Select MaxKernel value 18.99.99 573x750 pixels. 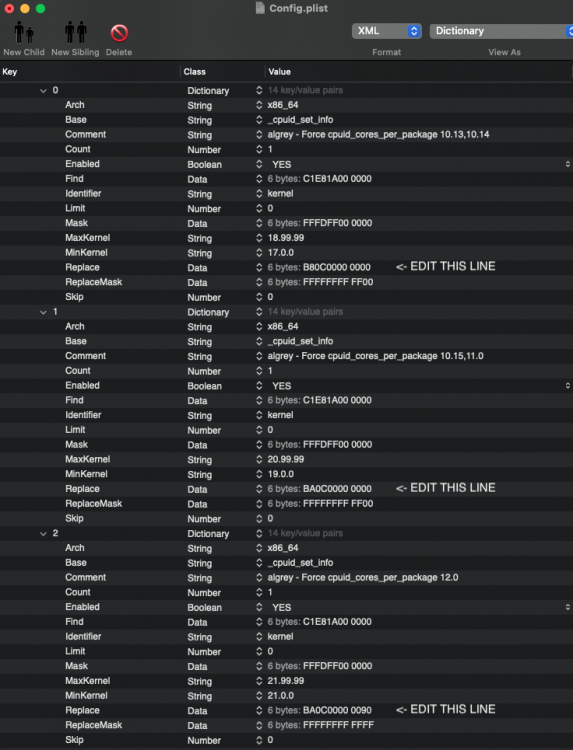point(286,238)
